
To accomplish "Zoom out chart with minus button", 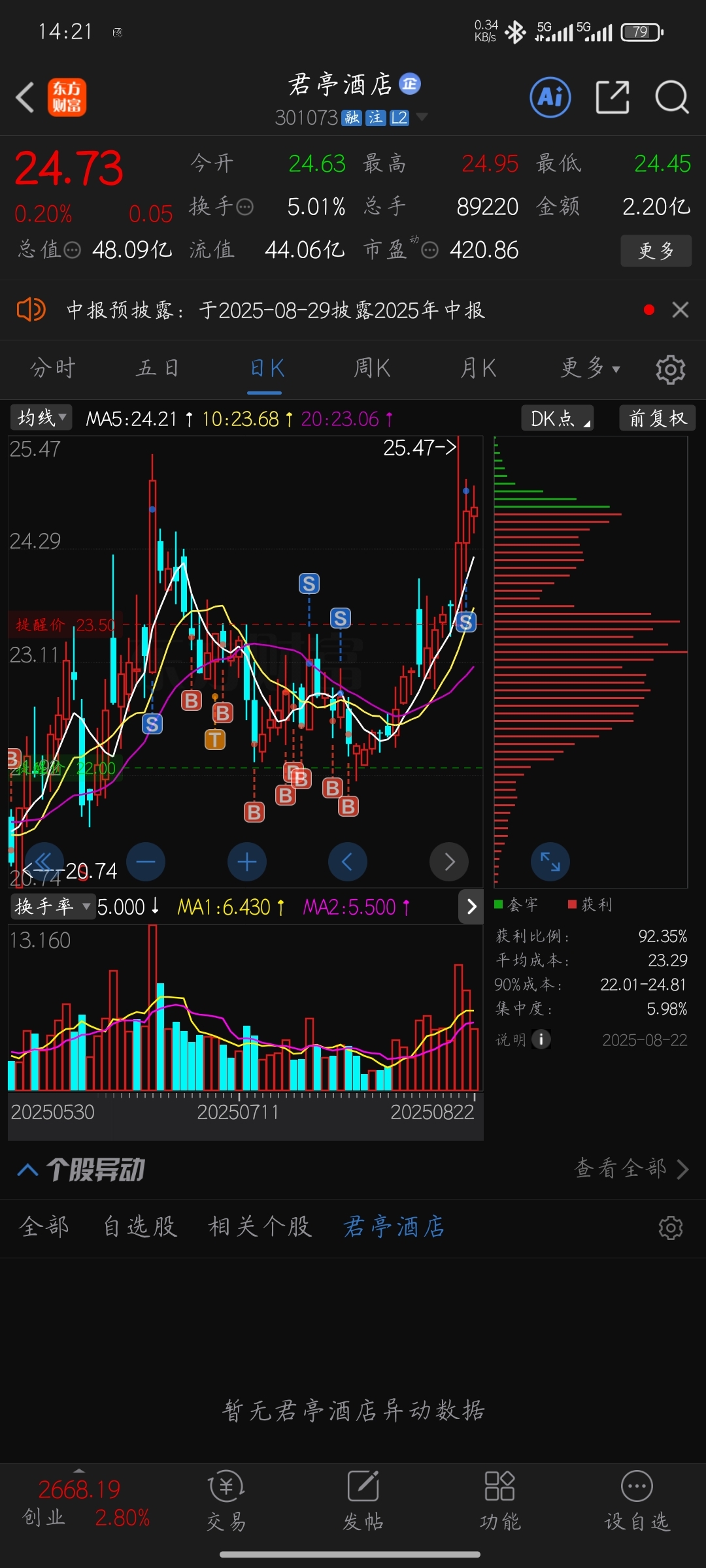I will (145, 862).
